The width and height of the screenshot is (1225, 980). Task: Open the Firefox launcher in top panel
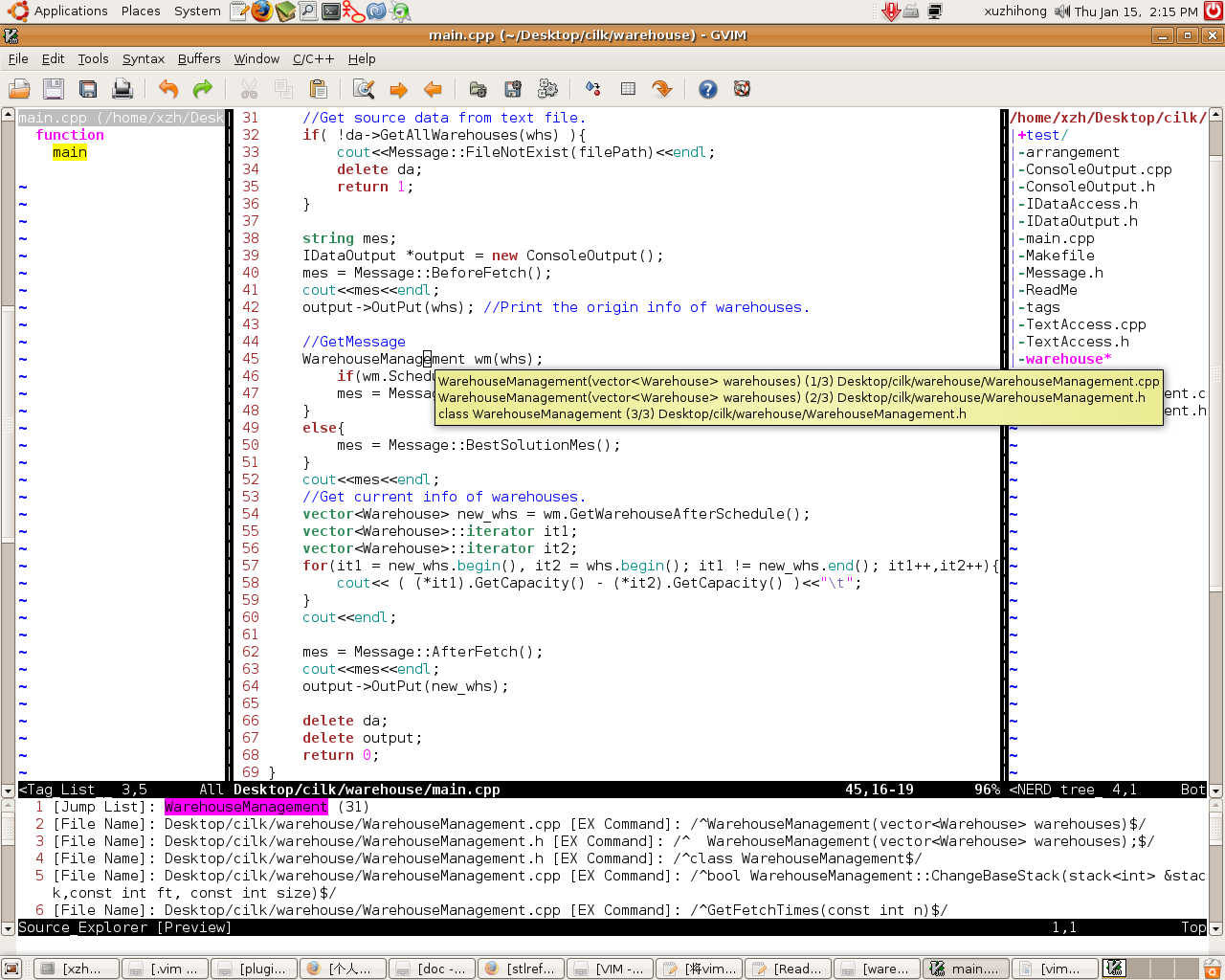point(262,11)
